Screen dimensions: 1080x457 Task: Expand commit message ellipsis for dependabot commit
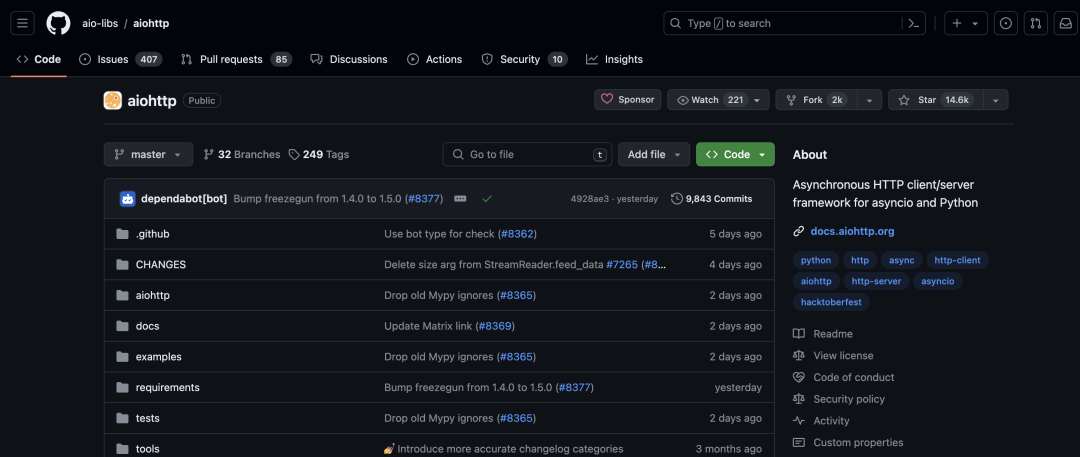[x=460, y=199]
